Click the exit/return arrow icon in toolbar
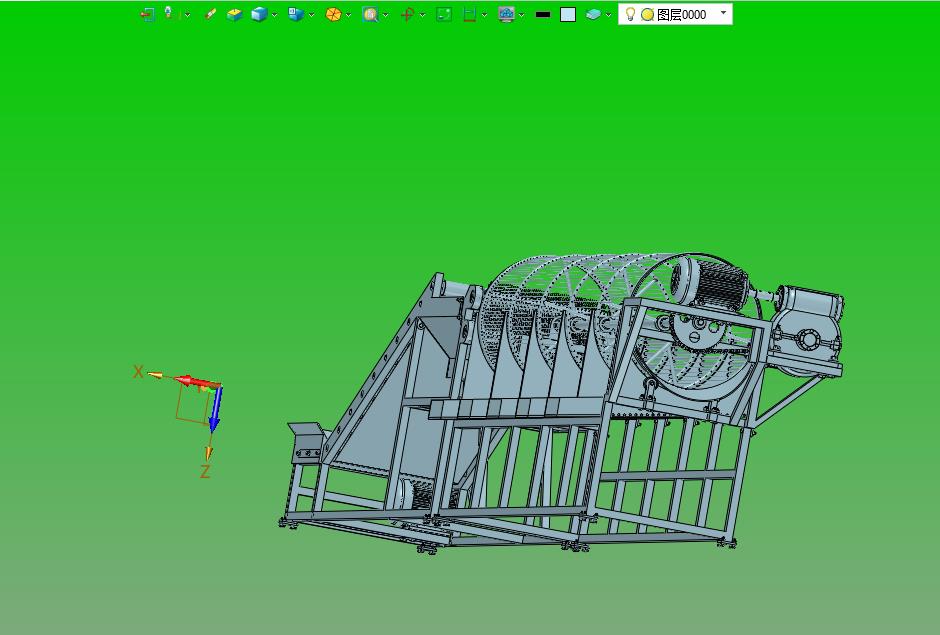 coord(147,14)
